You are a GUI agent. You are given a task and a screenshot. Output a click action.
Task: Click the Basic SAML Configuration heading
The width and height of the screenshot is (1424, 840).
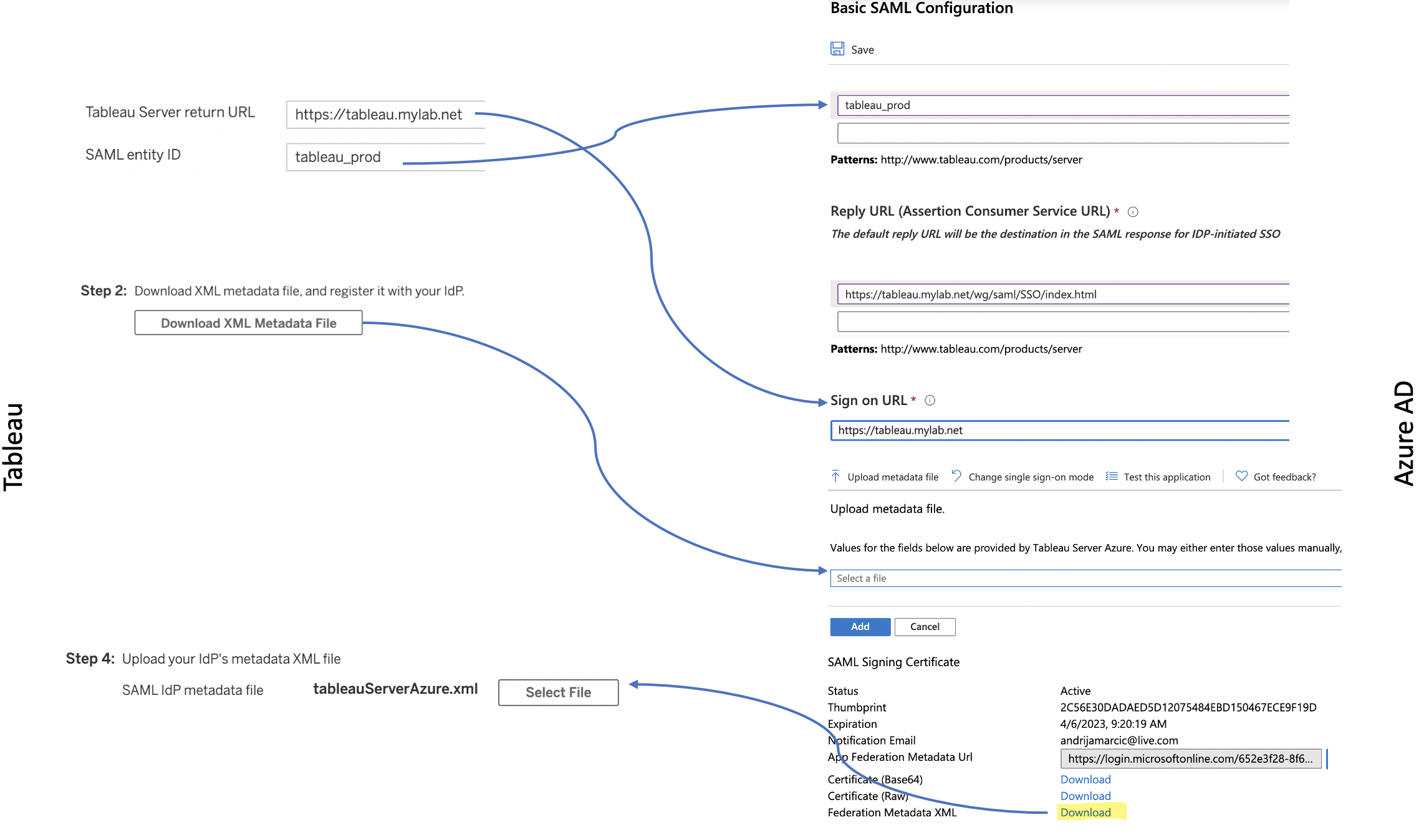pyautogui.click(x=921, y=8)
